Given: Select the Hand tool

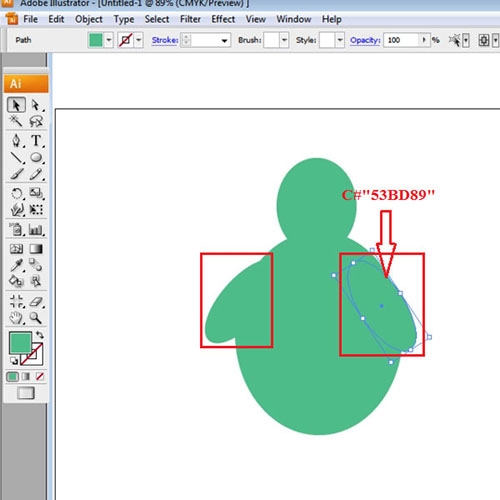Looking at the screenshot, I should coord(16,318).
